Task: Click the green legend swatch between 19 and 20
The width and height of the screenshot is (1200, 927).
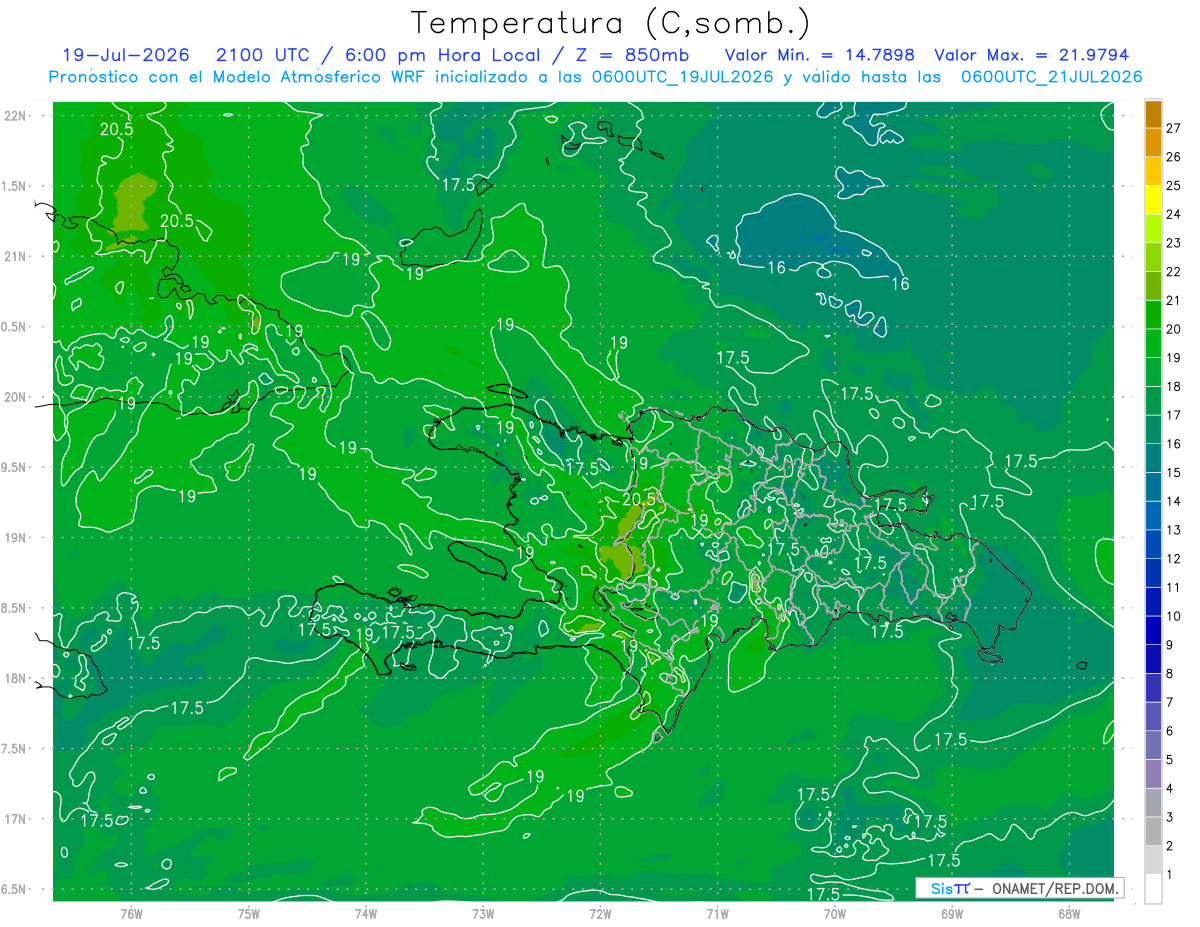Action: (x=1153, y=343)
